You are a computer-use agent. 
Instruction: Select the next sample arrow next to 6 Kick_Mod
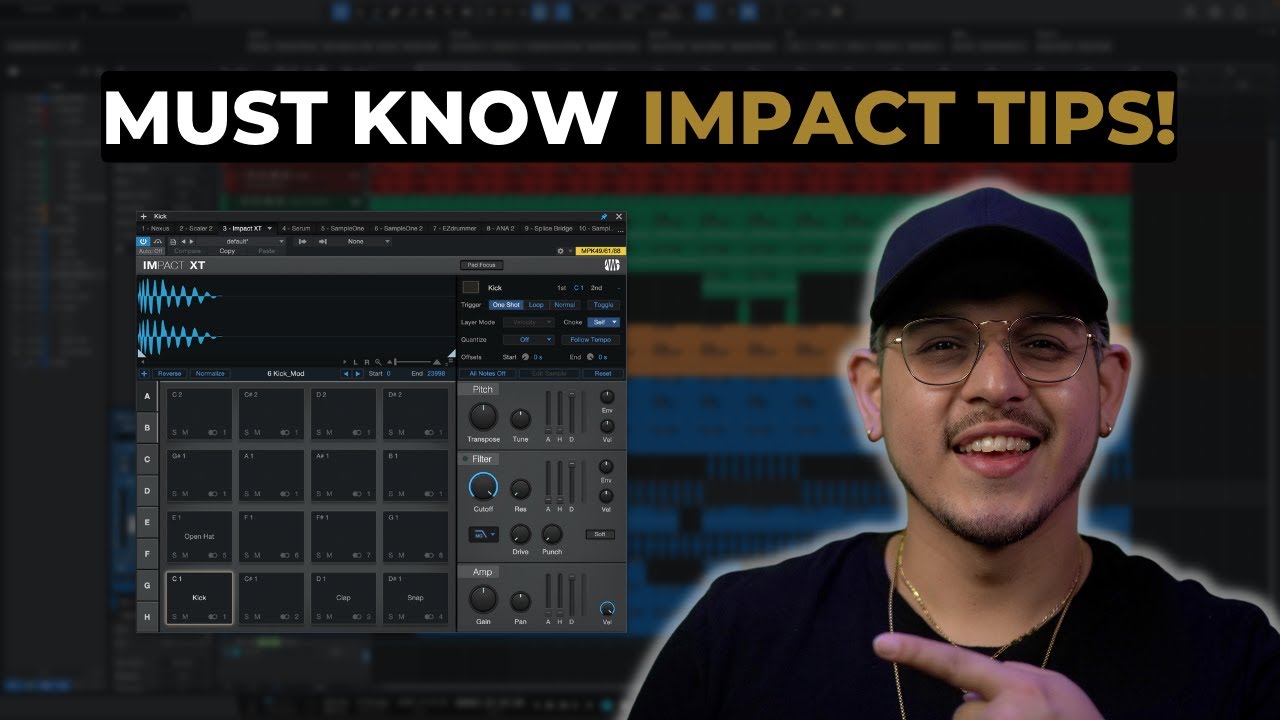pos(357,374)
